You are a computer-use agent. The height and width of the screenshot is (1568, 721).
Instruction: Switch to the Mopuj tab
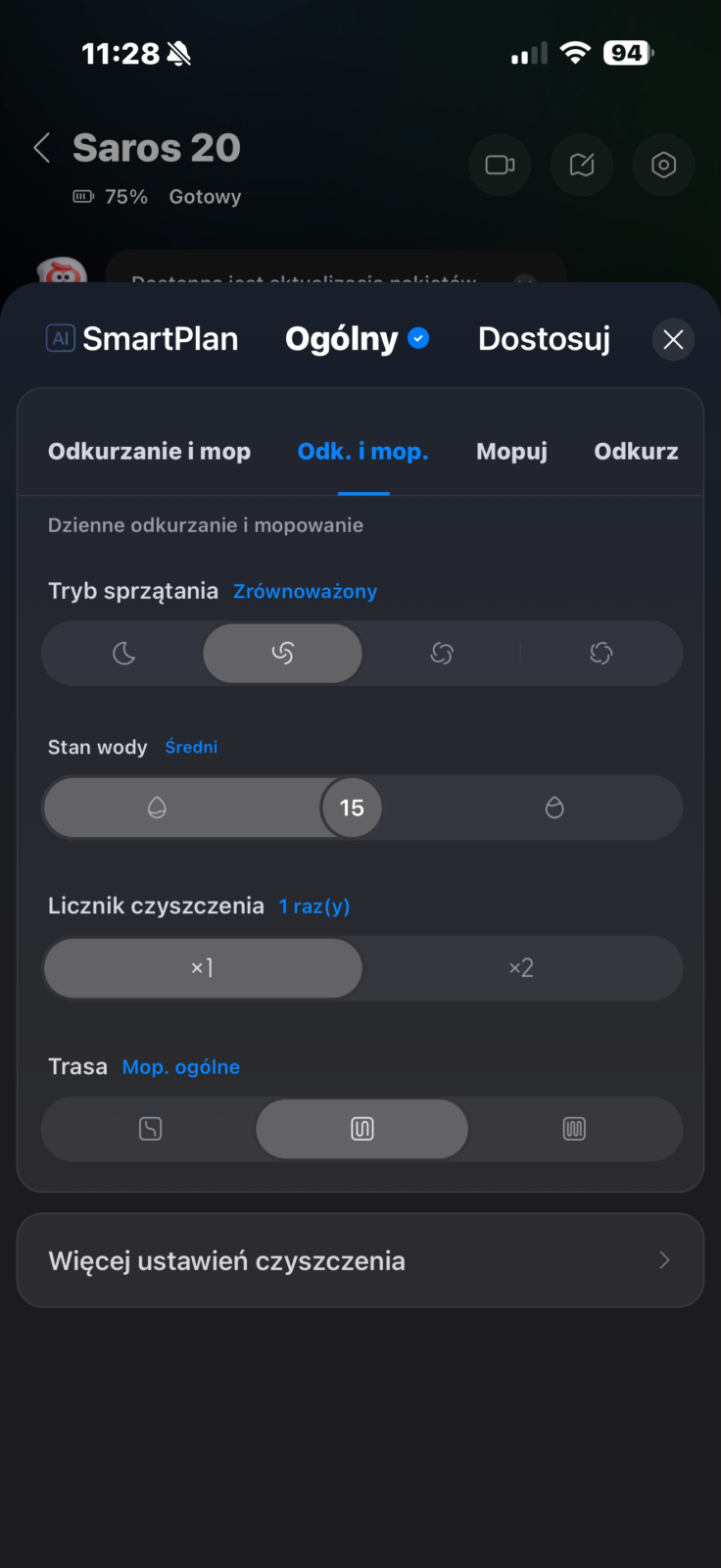click(x=511, y=452)
